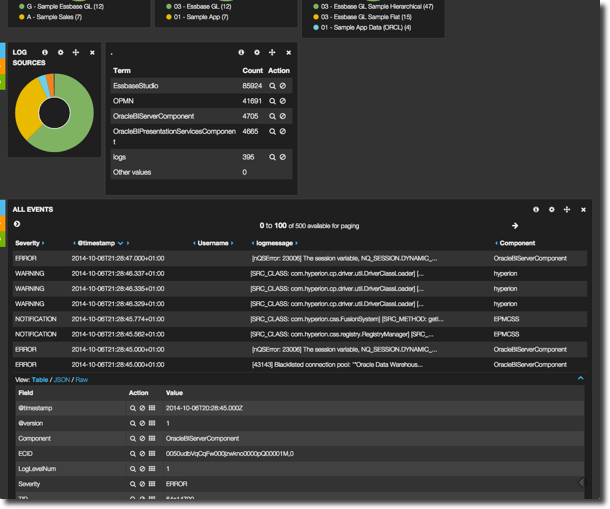Open the hyperion DriverClassLoader WARNING event row

point(300,273)
